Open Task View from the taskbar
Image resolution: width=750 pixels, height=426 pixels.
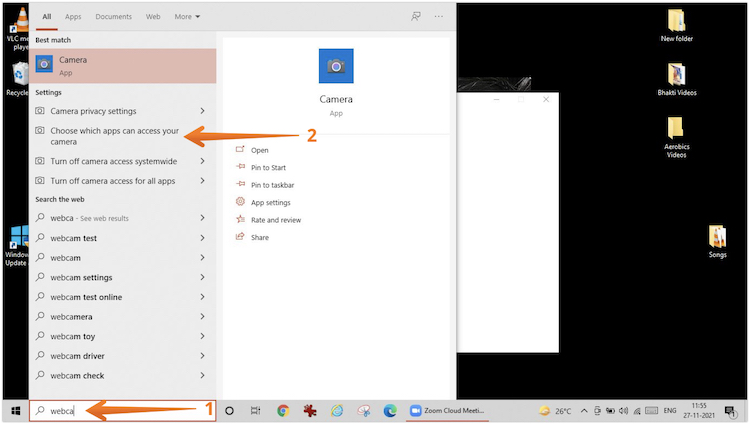256,411
